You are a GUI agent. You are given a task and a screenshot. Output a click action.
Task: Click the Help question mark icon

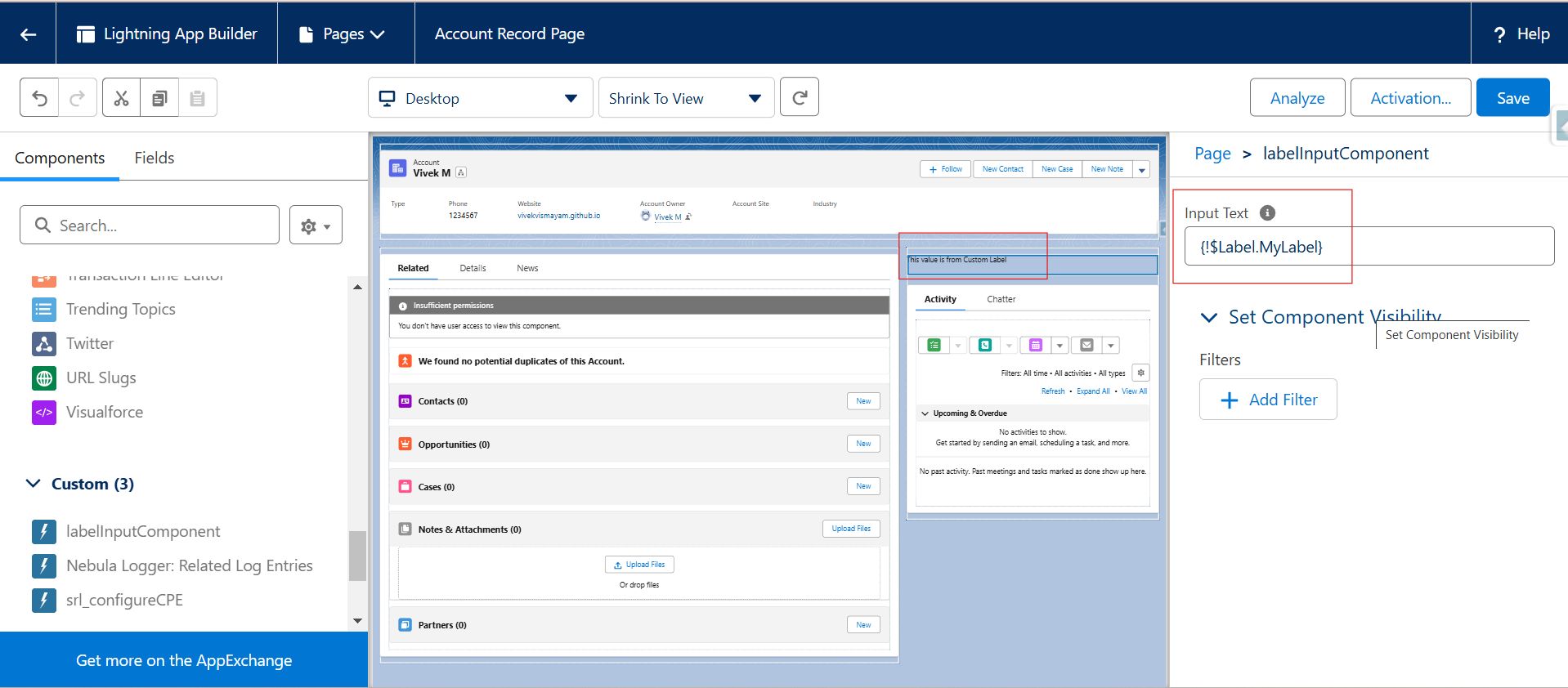pos(1499,34)
